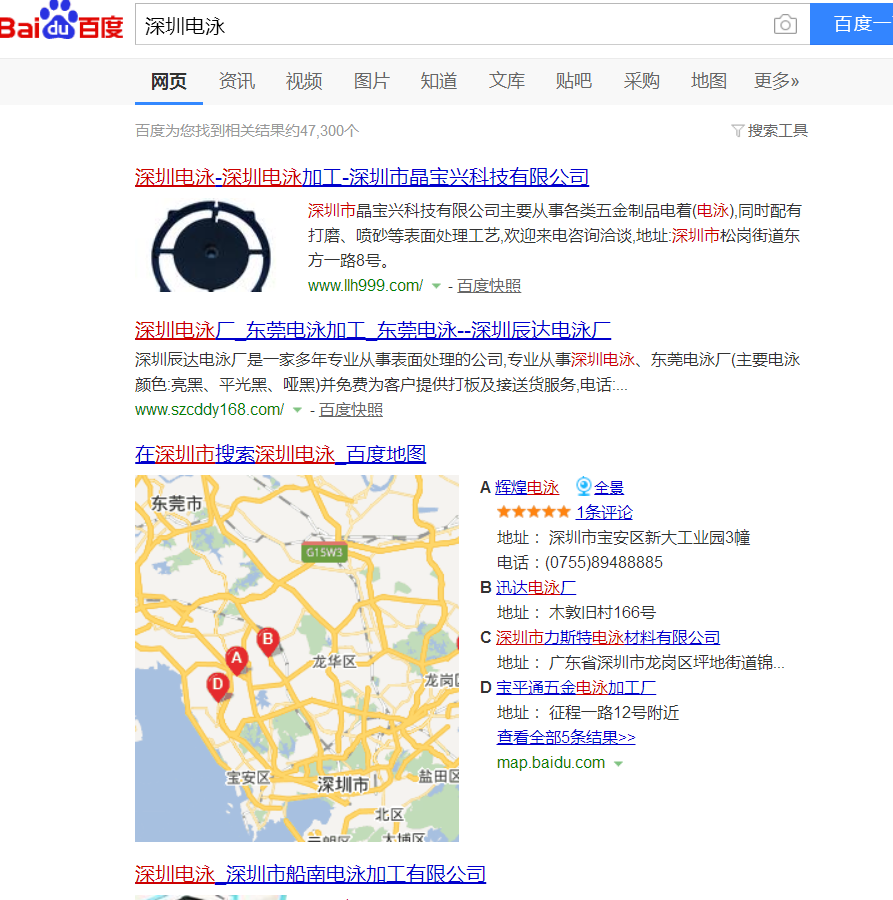This screenshot has height=900, width=893.
Task: Switch to the 采购 tab
Action: point(642,81)
